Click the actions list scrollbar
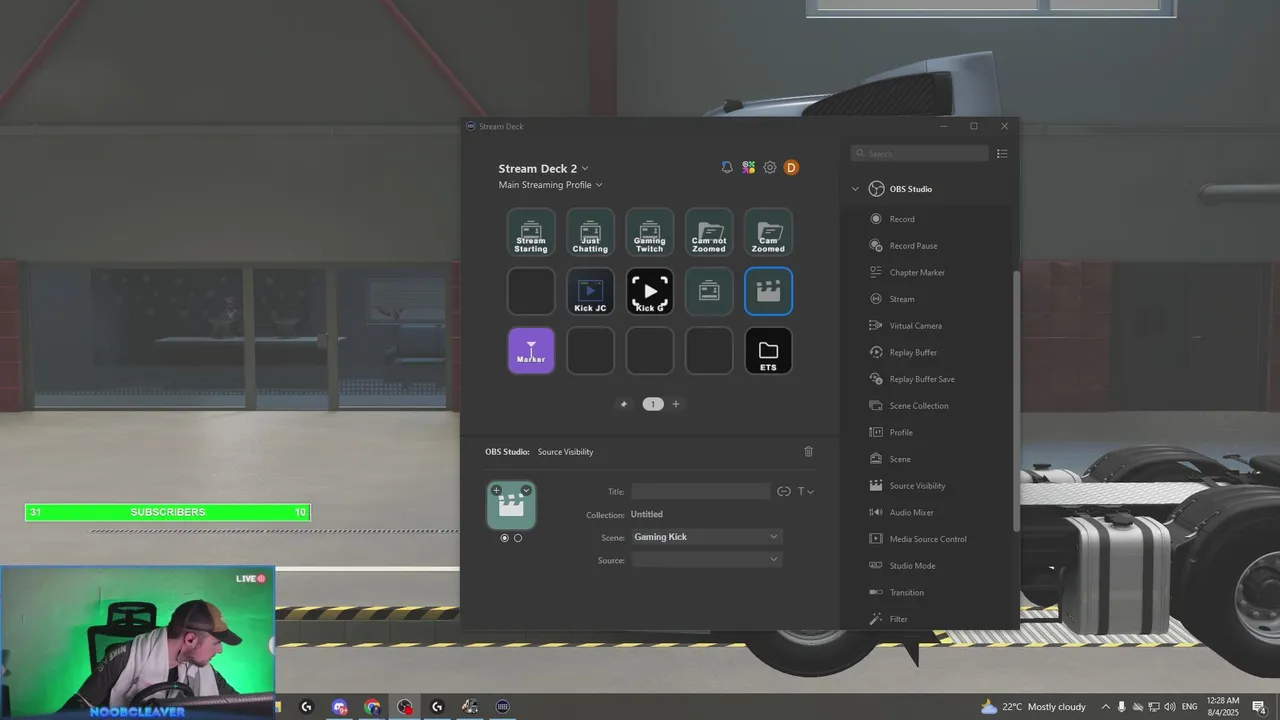The width and height of the screenshot is (1280, 720). 1016,400
